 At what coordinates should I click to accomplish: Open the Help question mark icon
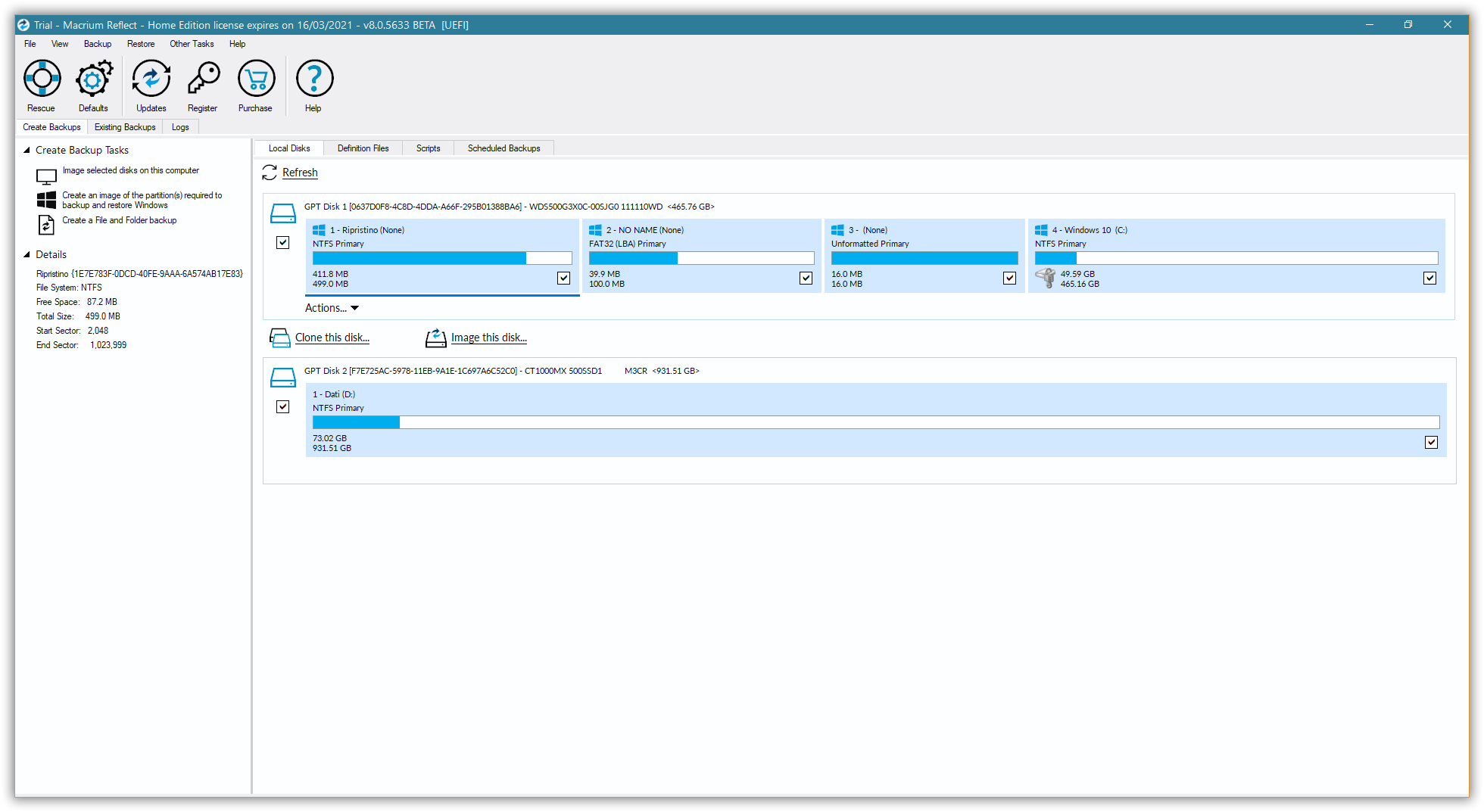pyautogui.click(x=314, y=79)
